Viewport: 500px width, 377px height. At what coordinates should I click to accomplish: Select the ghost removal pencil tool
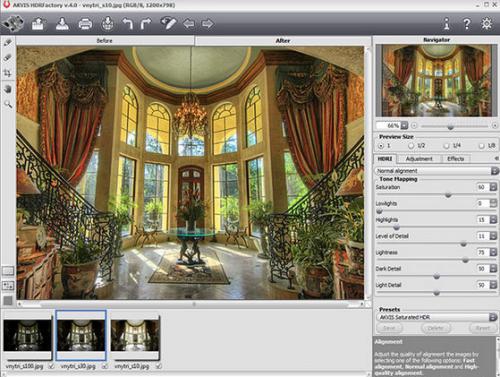tap(8, 42)
